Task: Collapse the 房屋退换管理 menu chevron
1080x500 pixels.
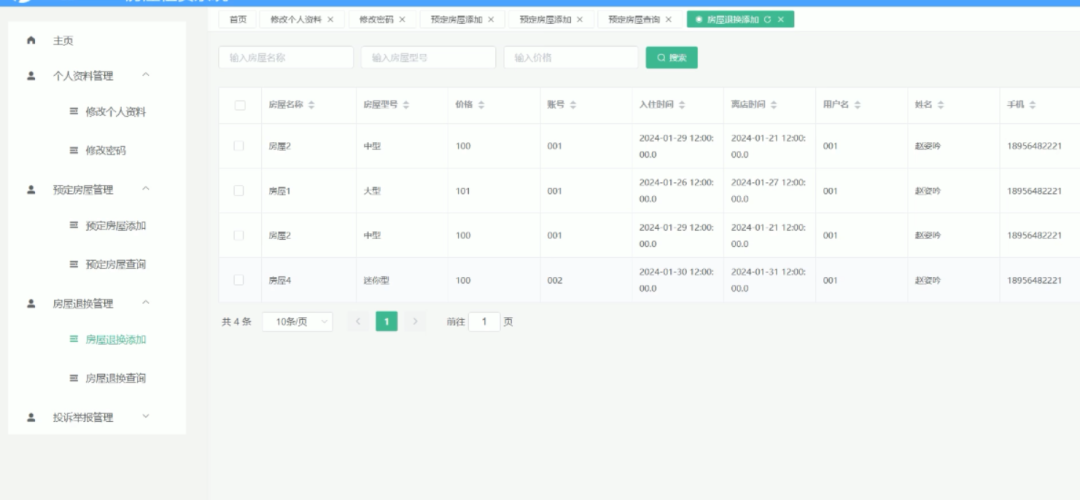Action: point(146,302)
